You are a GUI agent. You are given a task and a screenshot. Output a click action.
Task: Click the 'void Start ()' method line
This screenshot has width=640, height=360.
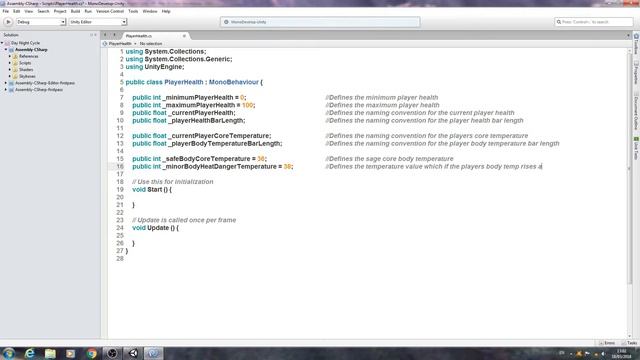[x=152, y=189]
